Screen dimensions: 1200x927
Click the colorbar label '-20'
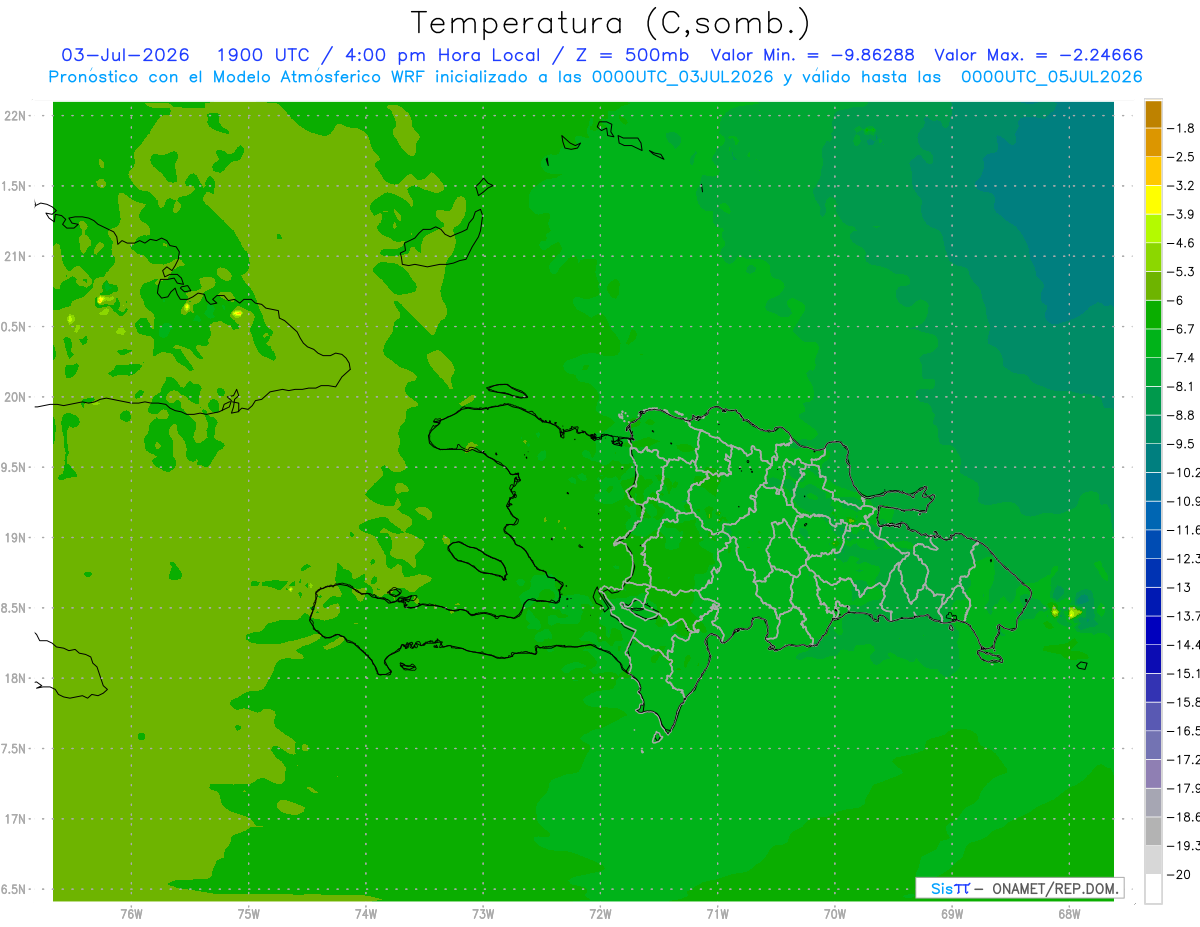[1181, 874]
